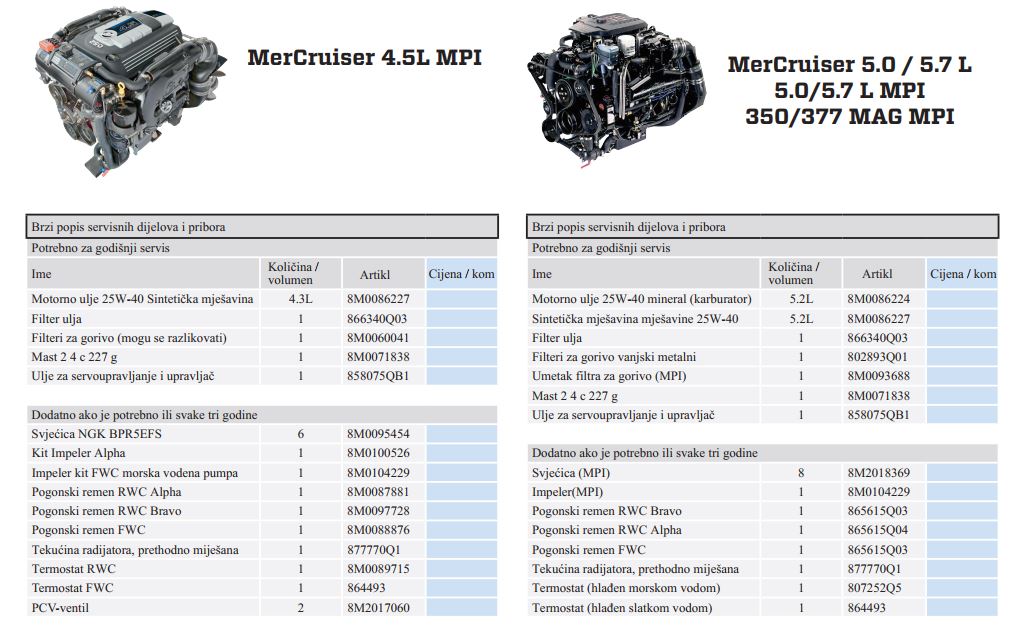This screenshot has width=1015, height=639.
Task: Click 'Umetak filtra za gorivo (MPI)'
Action: pyautogui.click(x=609, y=376)
